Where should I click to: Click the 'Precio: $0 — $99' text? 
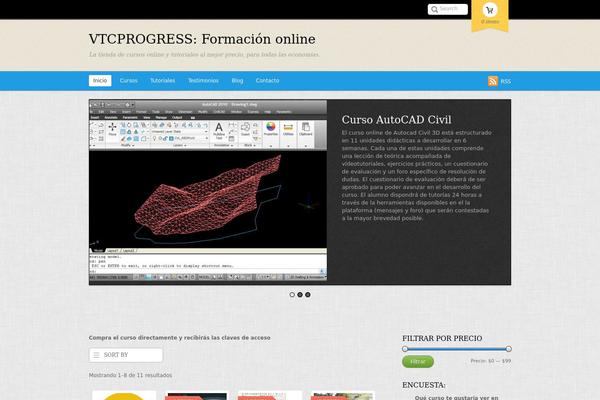(491, 361)
